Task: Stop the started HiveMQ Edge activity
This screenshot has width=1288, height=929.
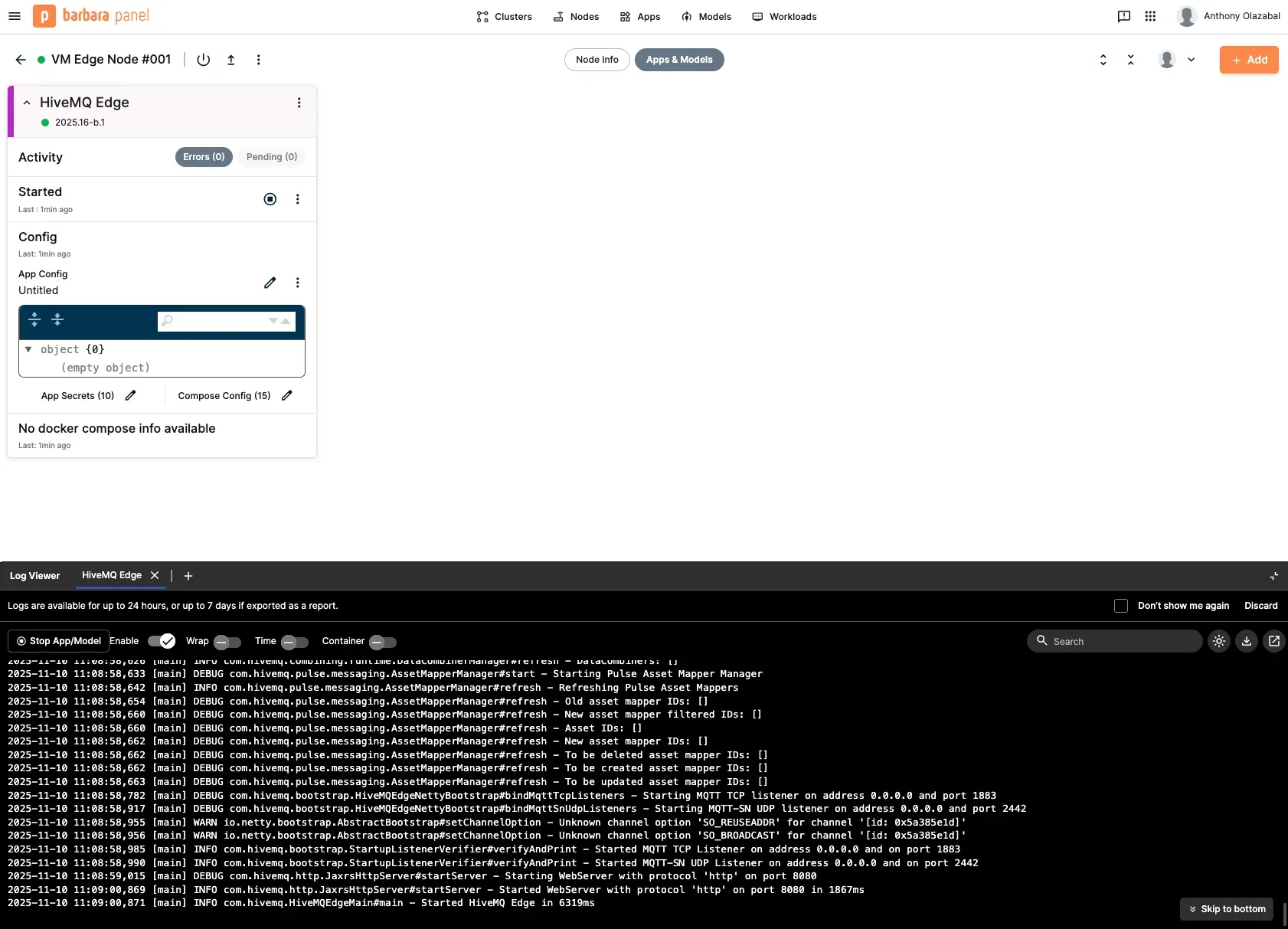Action: [270, 198]
